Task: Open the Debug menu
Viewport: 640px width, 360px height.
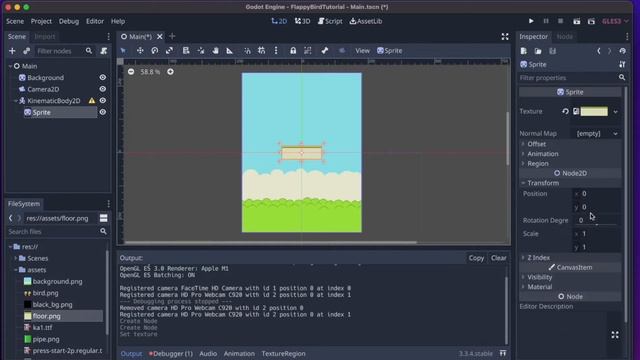Action: pos(69,21)
